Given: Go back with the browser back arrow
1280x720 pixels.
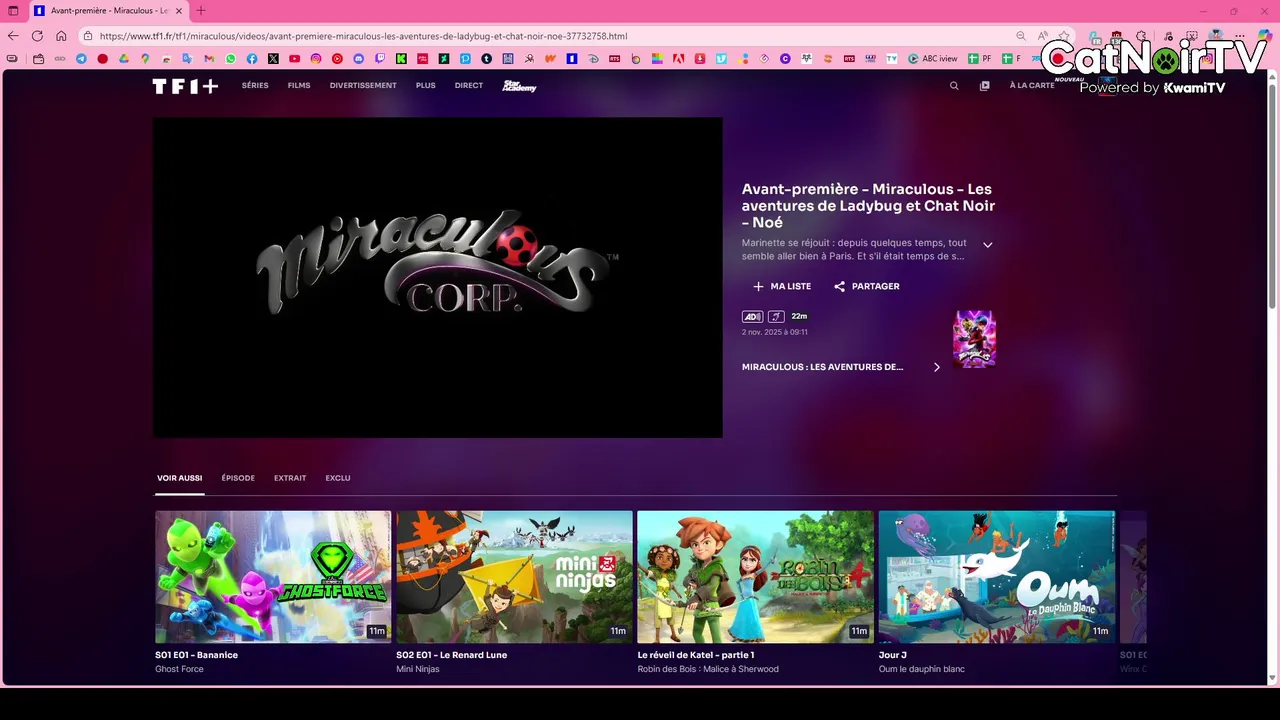Looking at the screenshot, I should pyautogui.click(x=13, y=36).
